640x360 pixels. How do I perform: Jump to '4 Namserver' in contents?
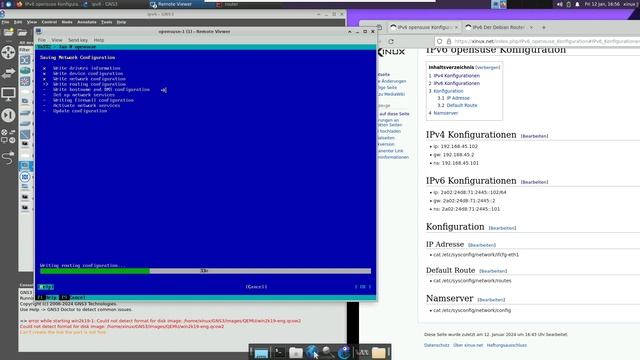coord(443,113)
